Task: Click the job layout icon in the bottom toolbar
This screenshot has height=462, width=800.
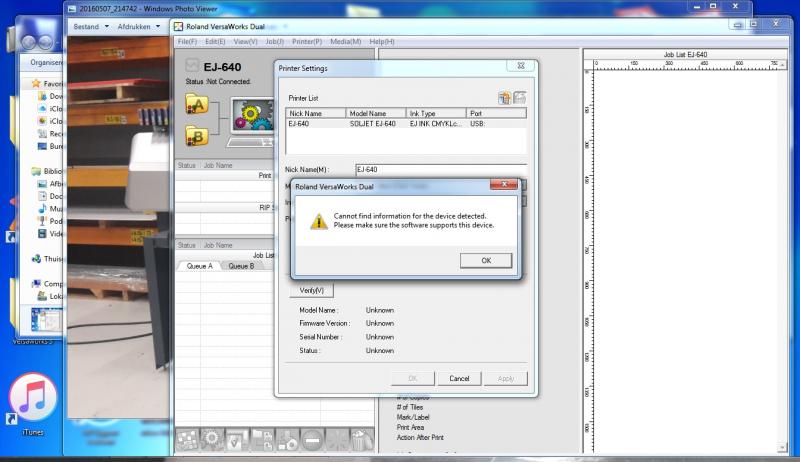Action: [187, 440]
